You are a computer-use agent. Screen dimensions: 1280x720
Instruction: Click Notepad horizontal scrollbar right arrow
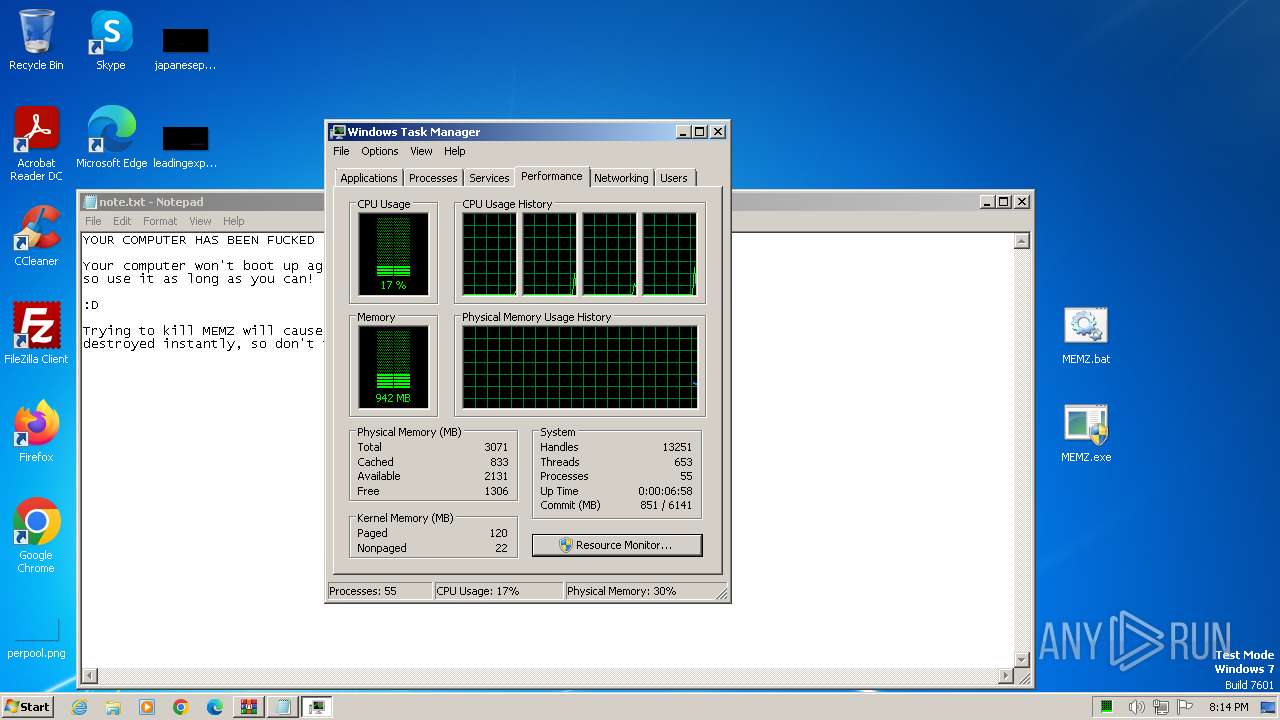pos(1006,676)
